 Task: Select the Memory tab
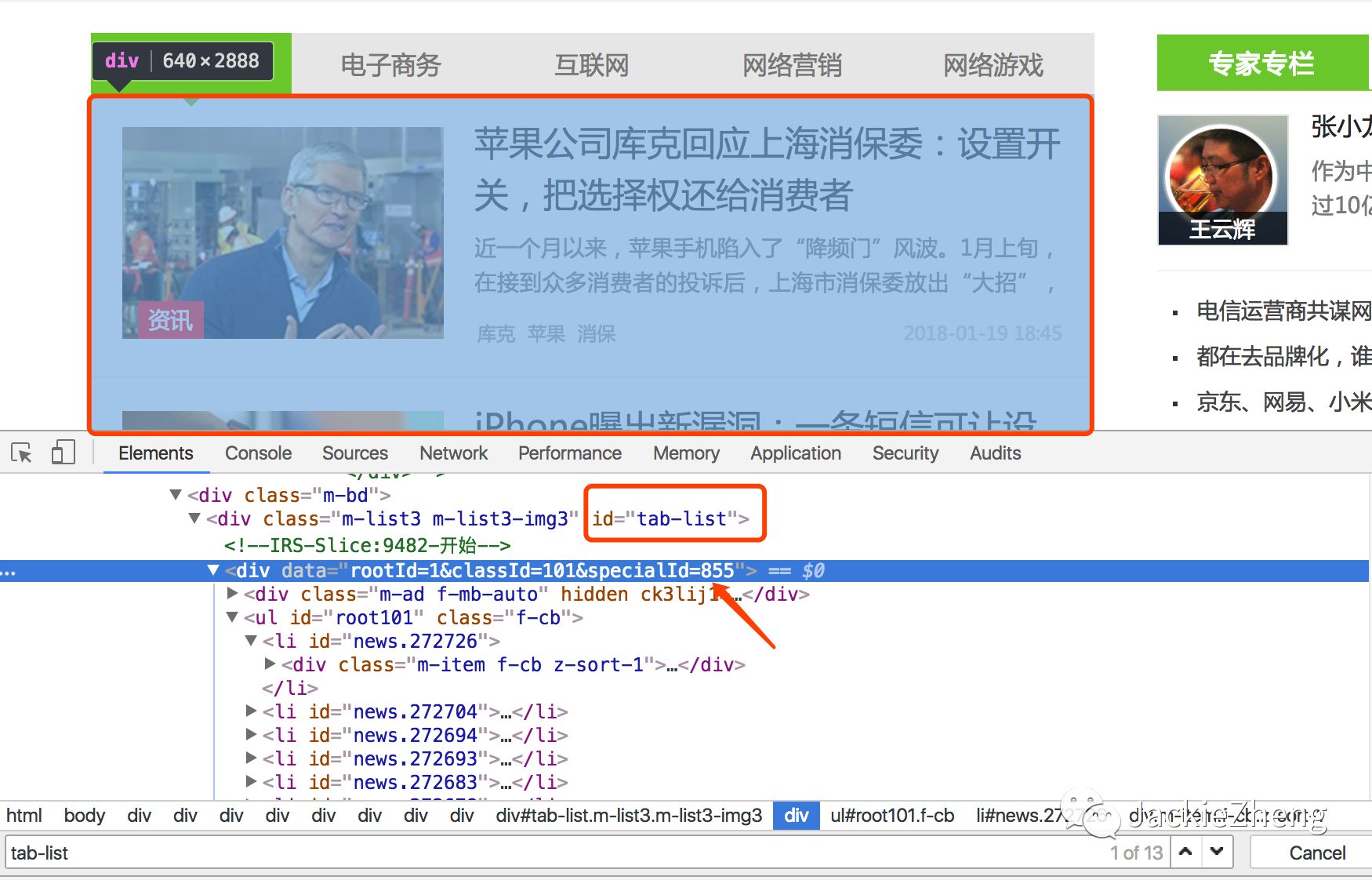686,453
